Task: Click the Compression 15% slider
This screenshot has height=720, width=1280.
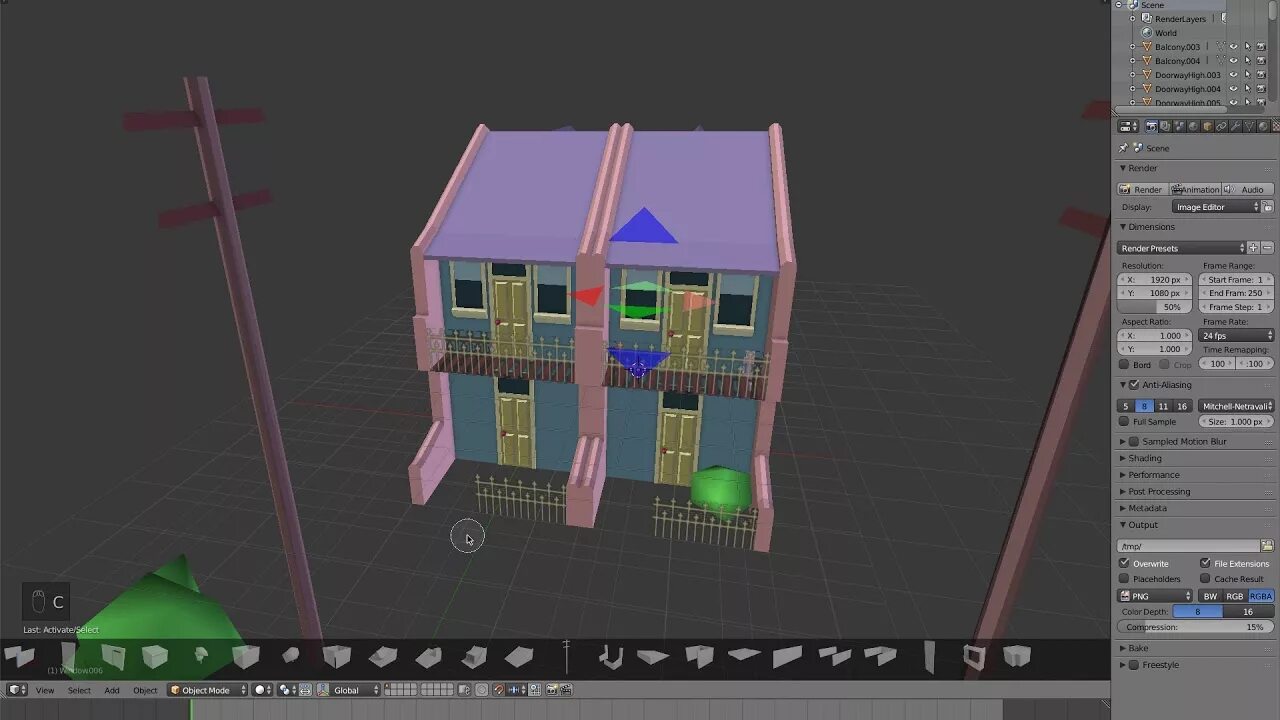Action: click(1196, 627)
